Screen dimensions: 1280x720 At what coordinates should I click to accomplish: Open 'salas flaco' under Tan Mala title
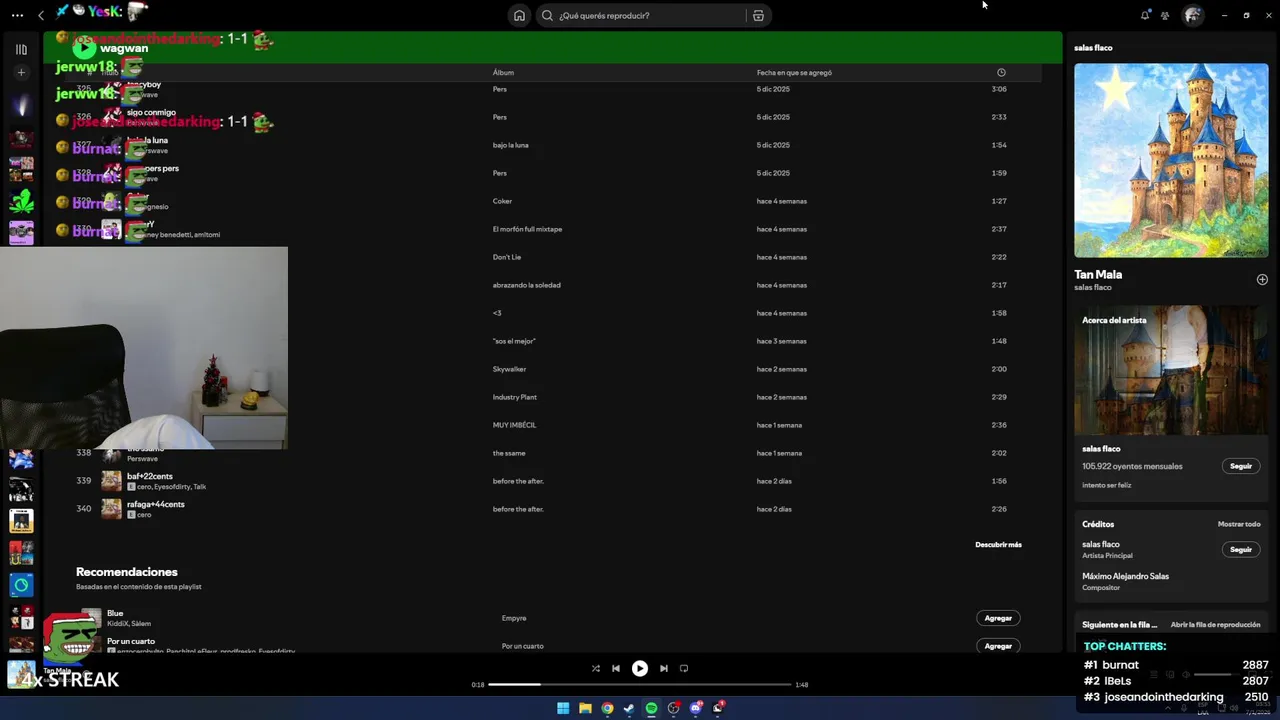[x=1093, y=288]
